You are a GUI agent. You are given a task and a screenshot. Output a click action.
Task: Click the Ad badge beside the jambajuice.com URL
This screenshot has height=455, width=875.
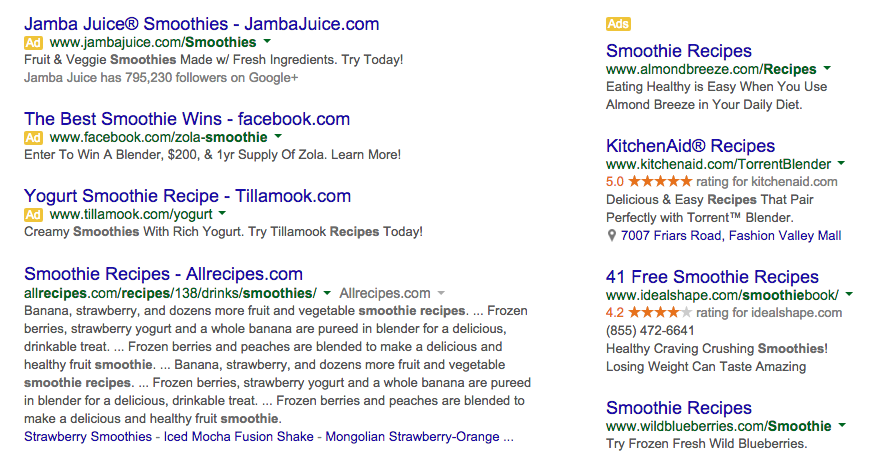33,43
